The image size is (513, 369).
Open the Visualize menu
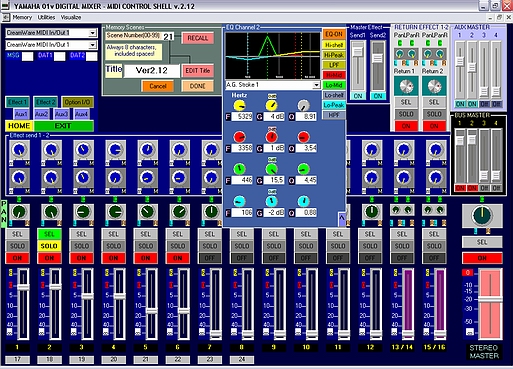[71, 17]
